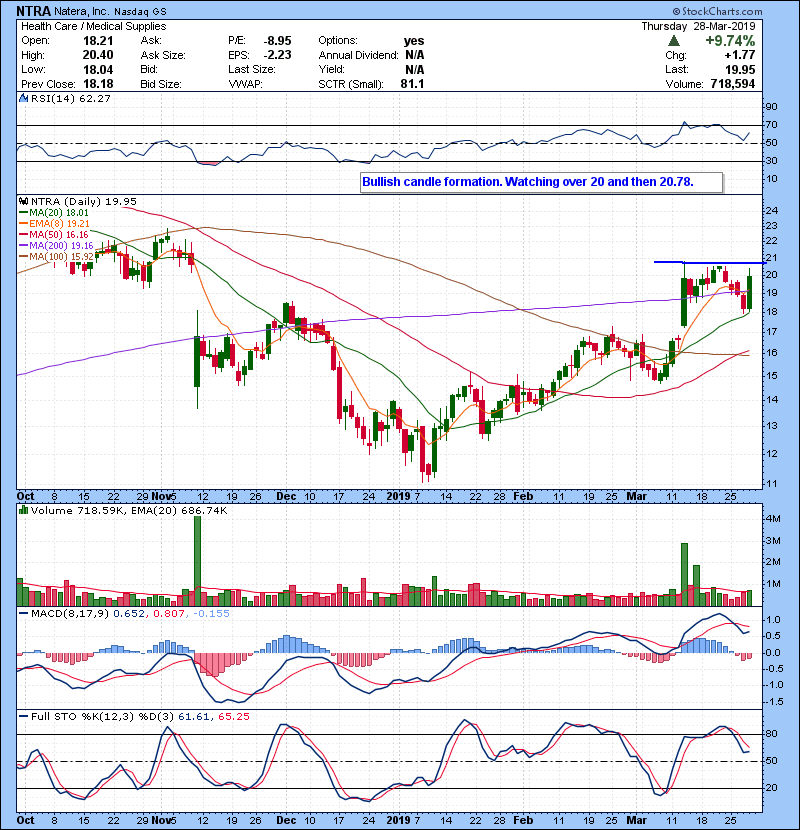
Task: Click the P/E -8.95 value
Action: point(277,41)
